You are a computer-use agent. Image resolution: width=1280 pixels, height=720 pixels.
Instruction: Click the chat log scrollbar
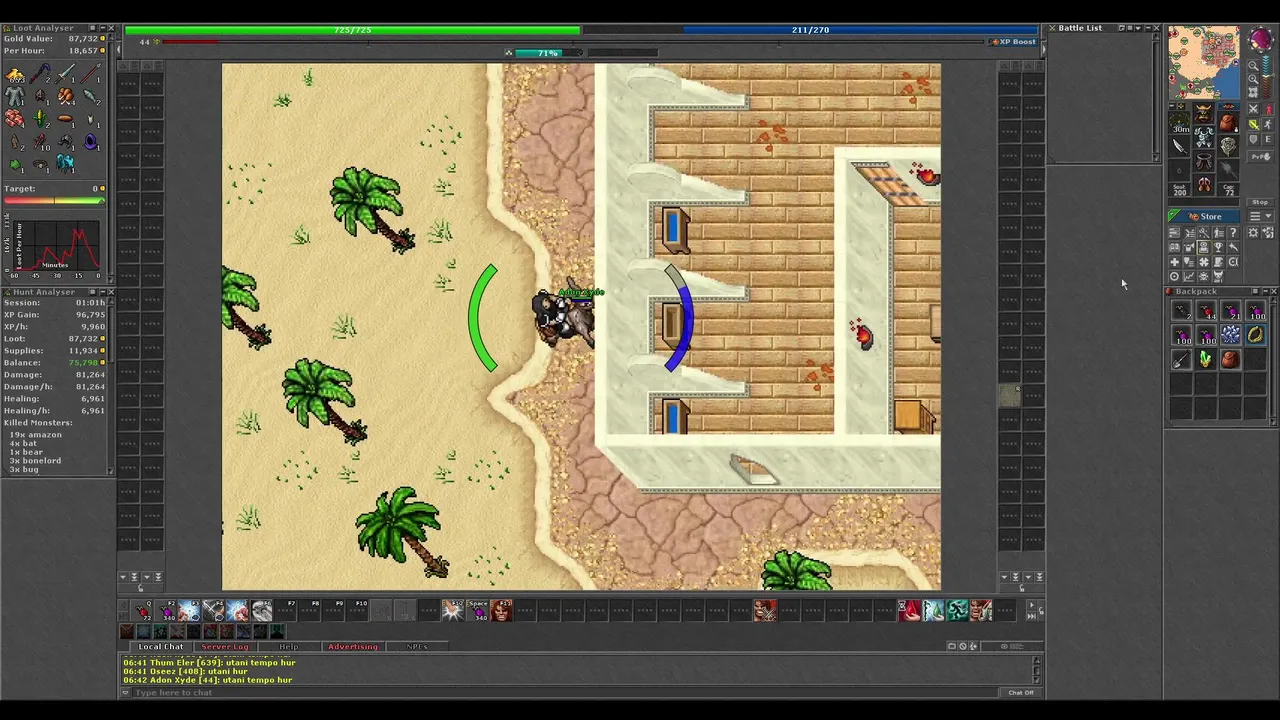pyautogui.click(x=1037, y=670)
